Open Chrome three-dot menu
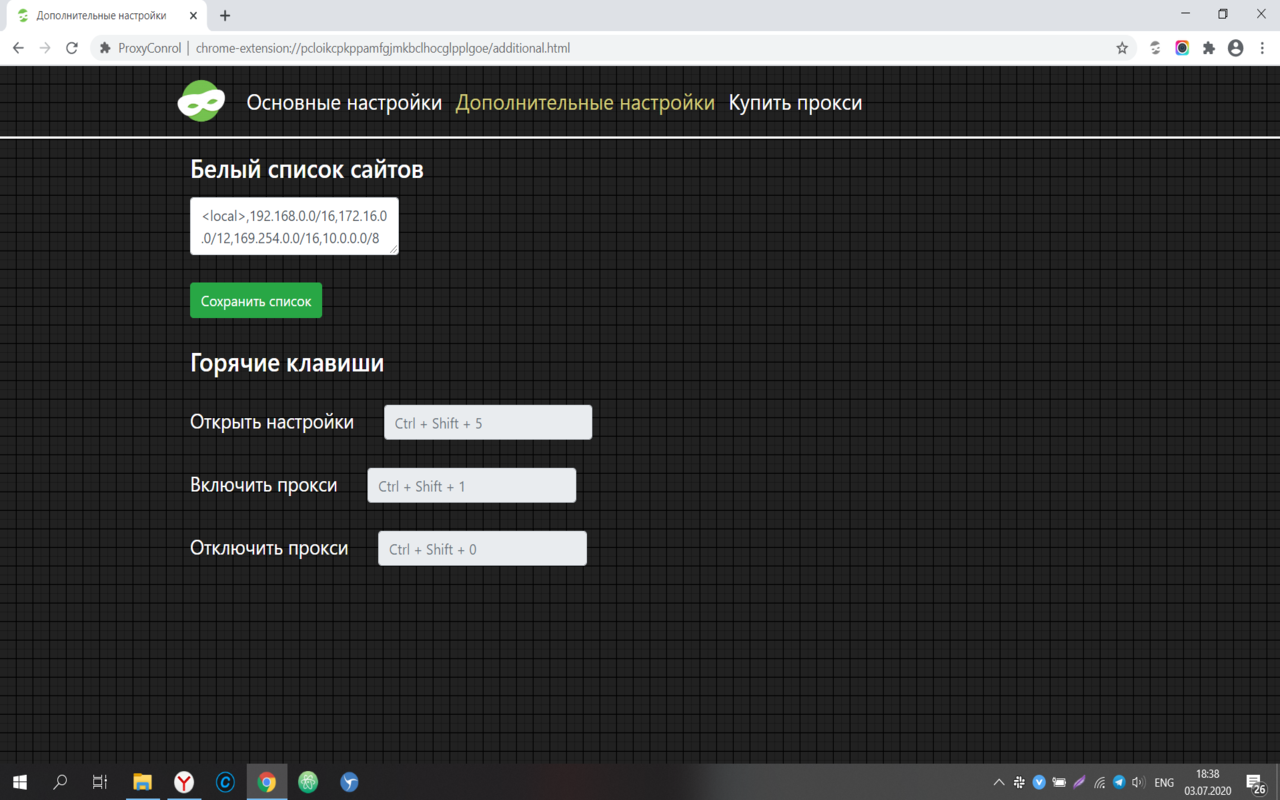The height and width of the screenshot is (800, 1280). point(1262,48)
